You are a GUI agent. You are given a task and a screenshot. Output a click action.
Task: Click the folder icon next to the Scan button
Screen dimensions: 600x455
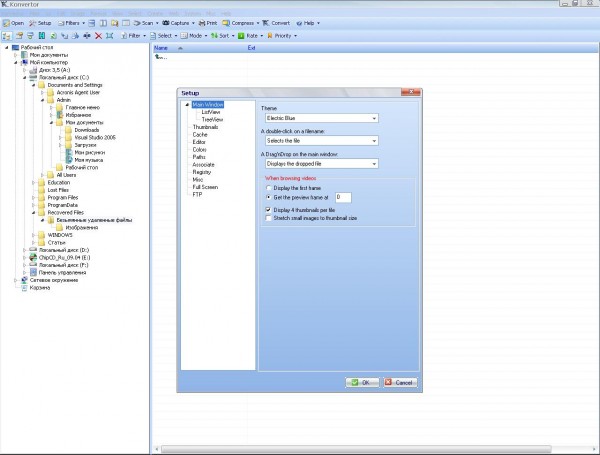pyautogui.click(x=114, y=23)
